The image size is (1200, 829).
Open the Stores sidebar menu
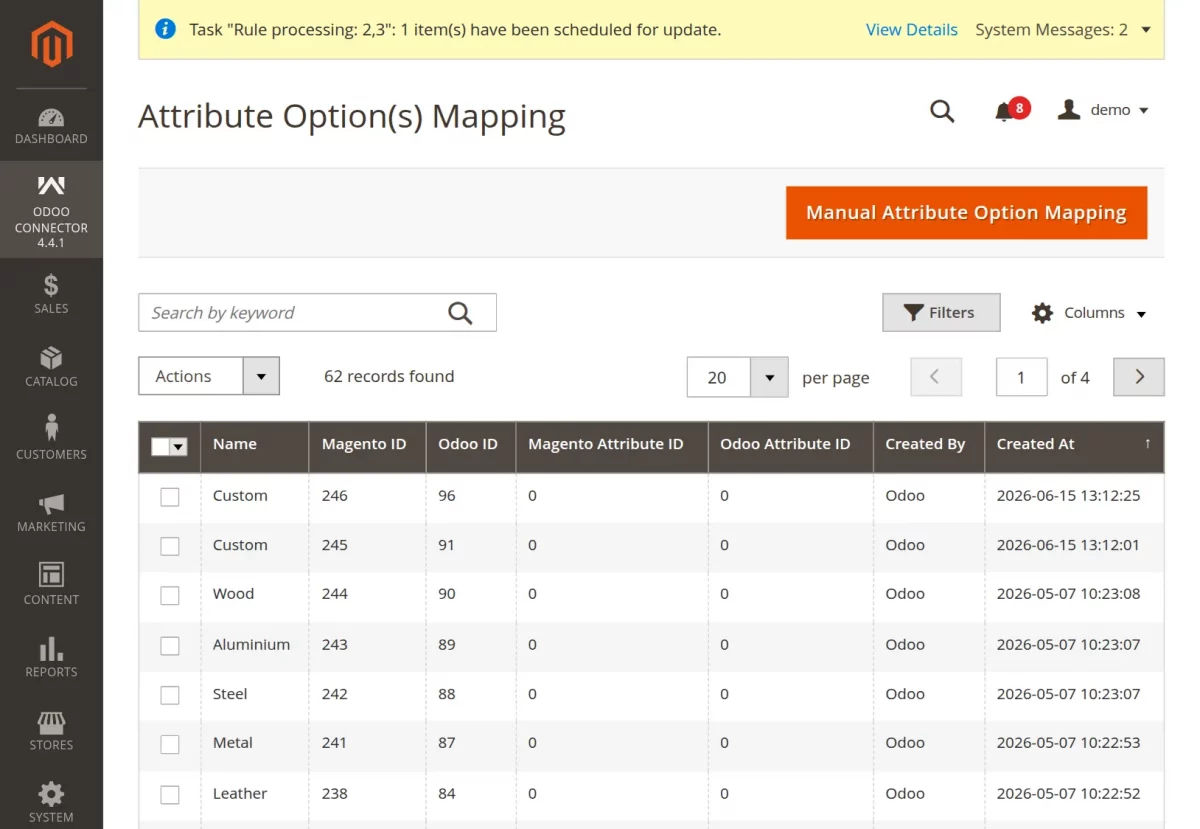(x=51, y=730)
